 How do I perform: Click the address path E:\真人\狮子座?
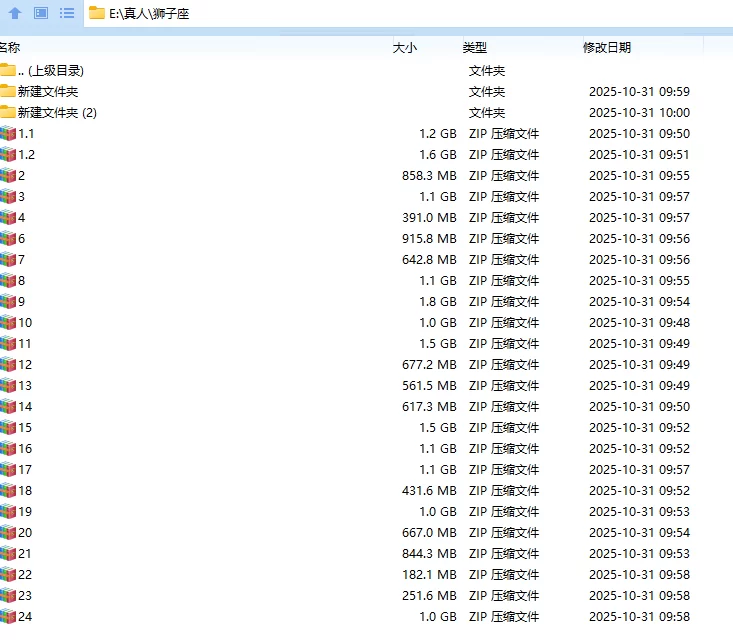click(x=149, y=14)
